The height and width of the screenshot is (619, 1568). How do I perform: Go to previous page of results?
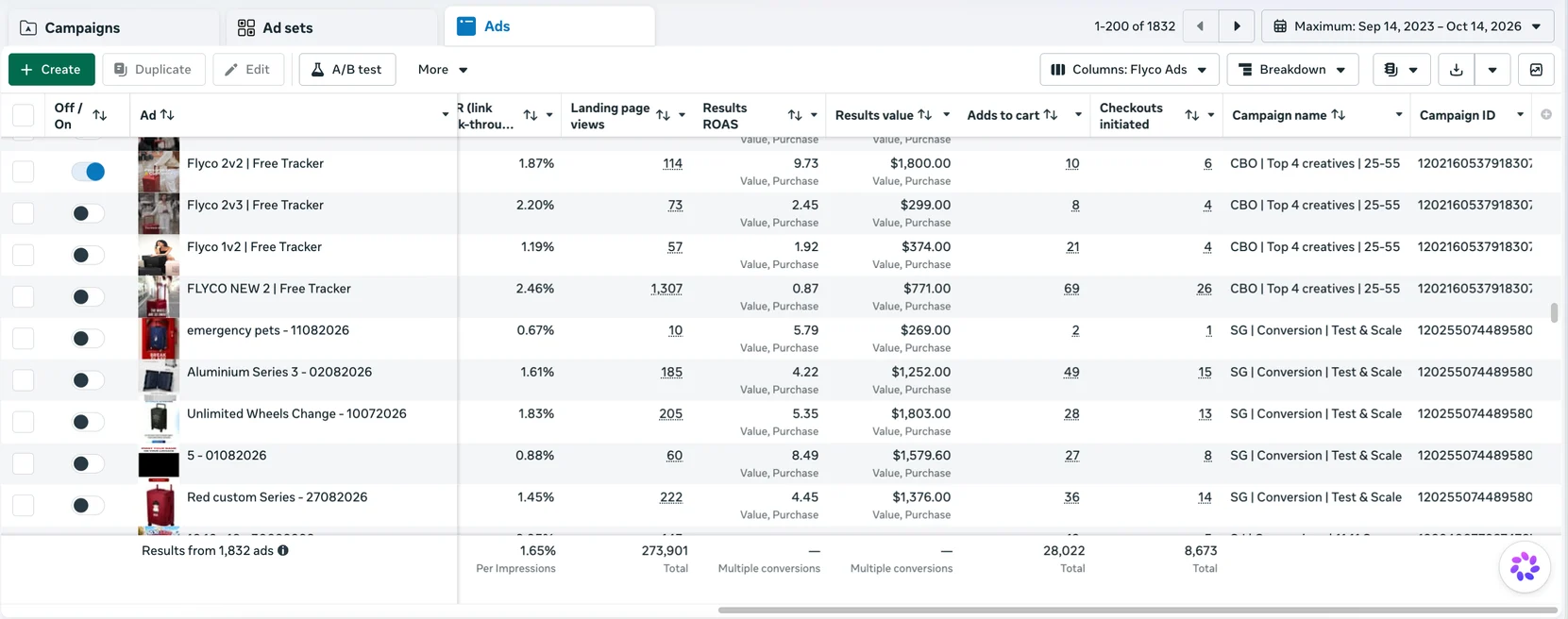click(x=1200, y=26)
